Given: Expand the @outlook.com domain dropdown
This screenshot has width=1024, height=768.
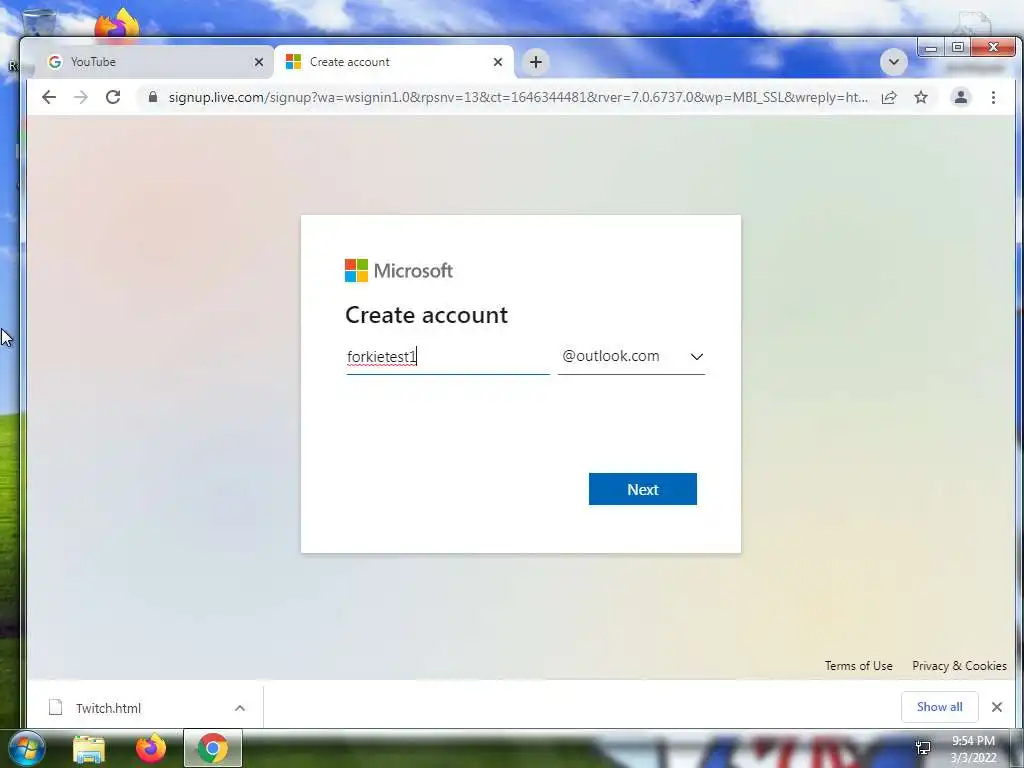Looking at the screenshot, I should [632, 357].
